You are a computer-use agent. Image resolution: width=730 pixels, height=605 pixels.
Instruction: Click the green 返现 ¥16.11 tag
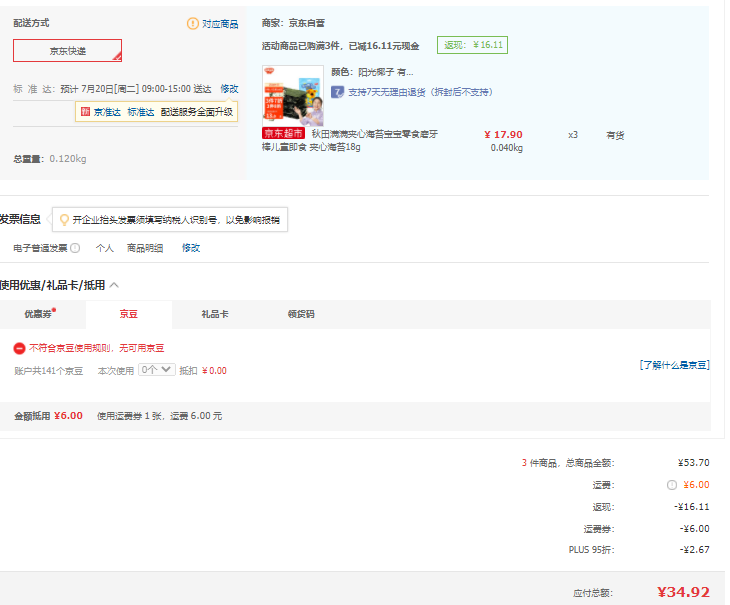coord(472,45)
